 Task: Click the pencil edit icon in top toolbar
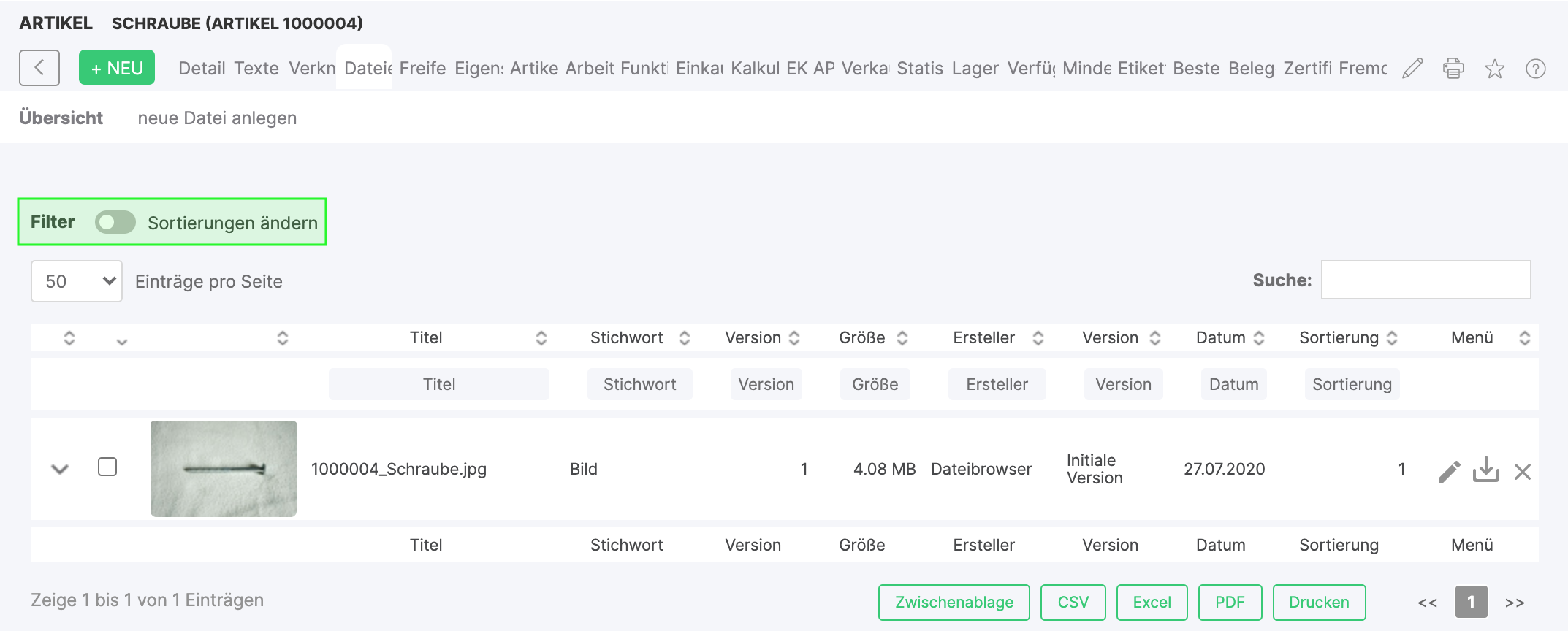pos(1412,69)
